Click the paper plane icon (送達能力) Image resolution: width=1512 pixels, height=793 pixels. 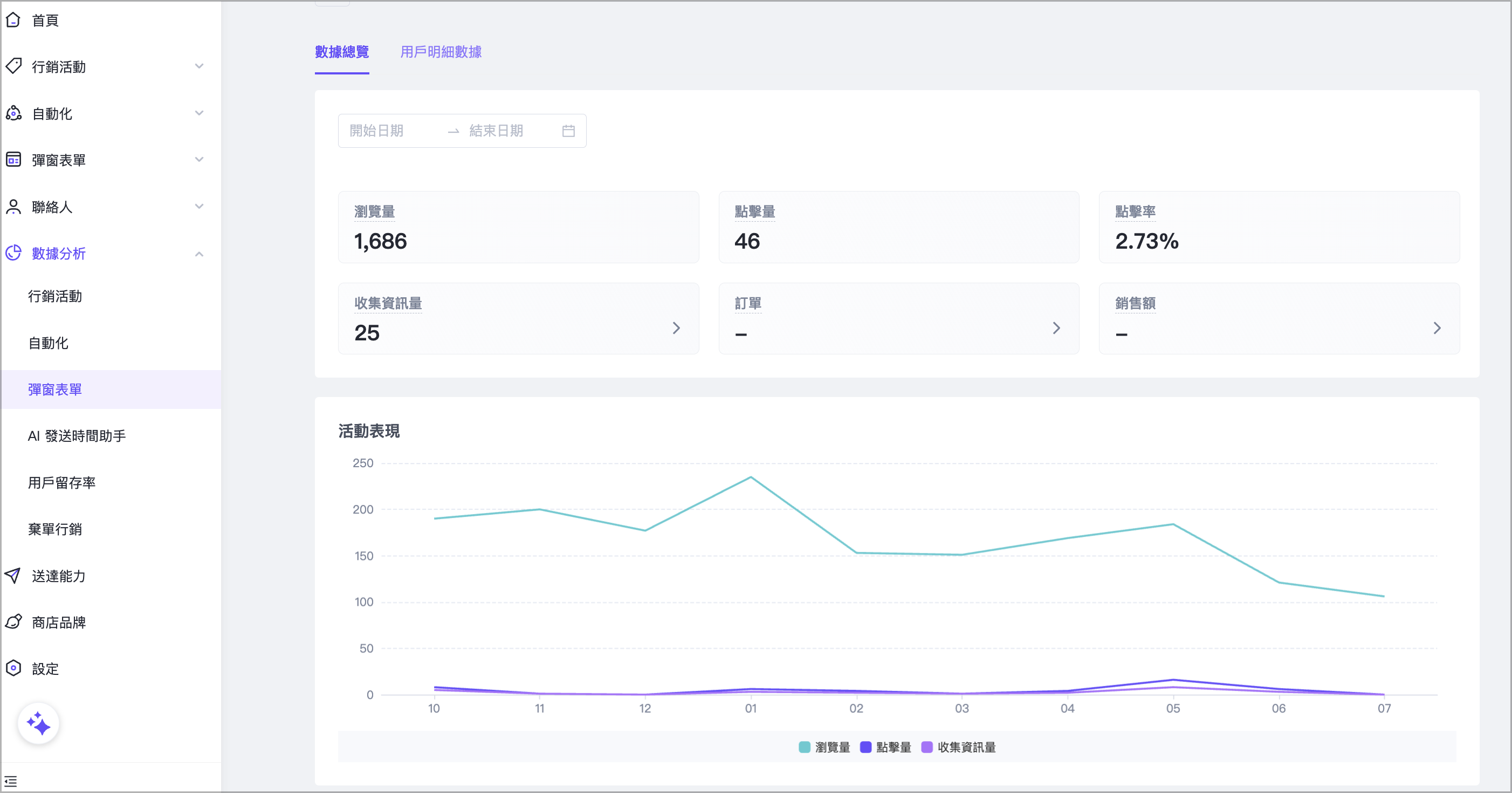[x=13, y=575]
